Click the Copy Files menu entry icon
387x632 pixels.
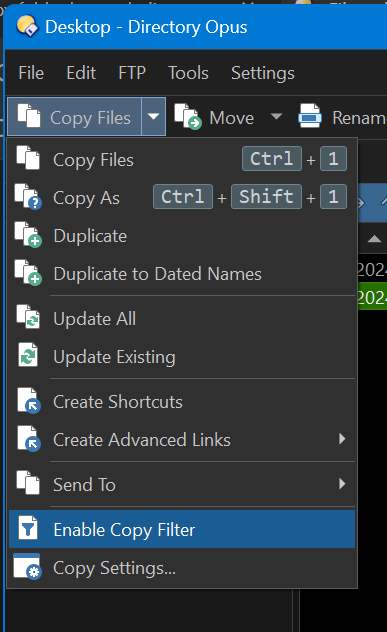coord(28,158)
